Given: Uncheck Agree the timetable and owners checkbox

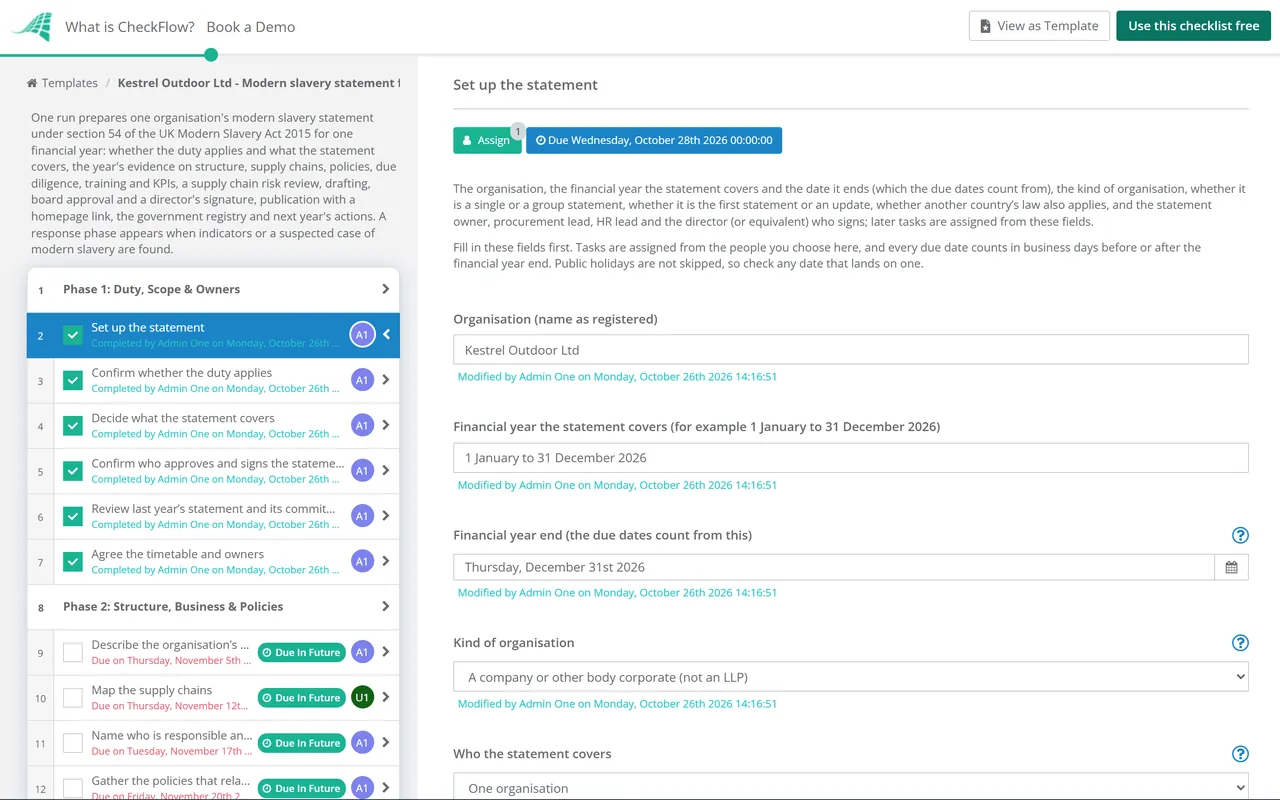Looking at the screenshot, I should tap(73, 562).
